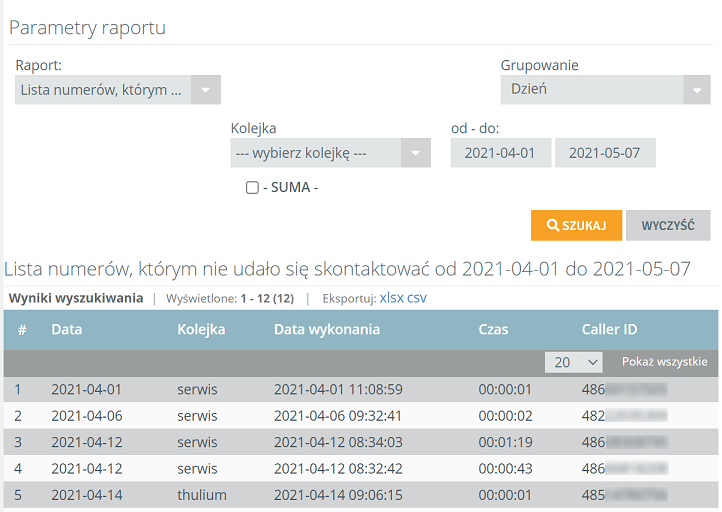Open the page size dropdown showing 20
This screenshot has width=722, height=512.
[574, 362]
